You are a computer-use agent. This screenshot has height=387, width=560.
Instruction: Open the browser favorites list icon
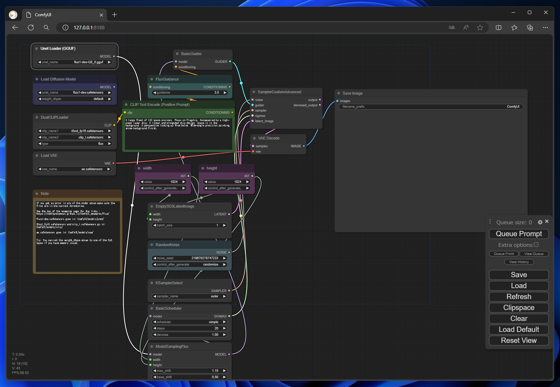click(x=514, y=27)
